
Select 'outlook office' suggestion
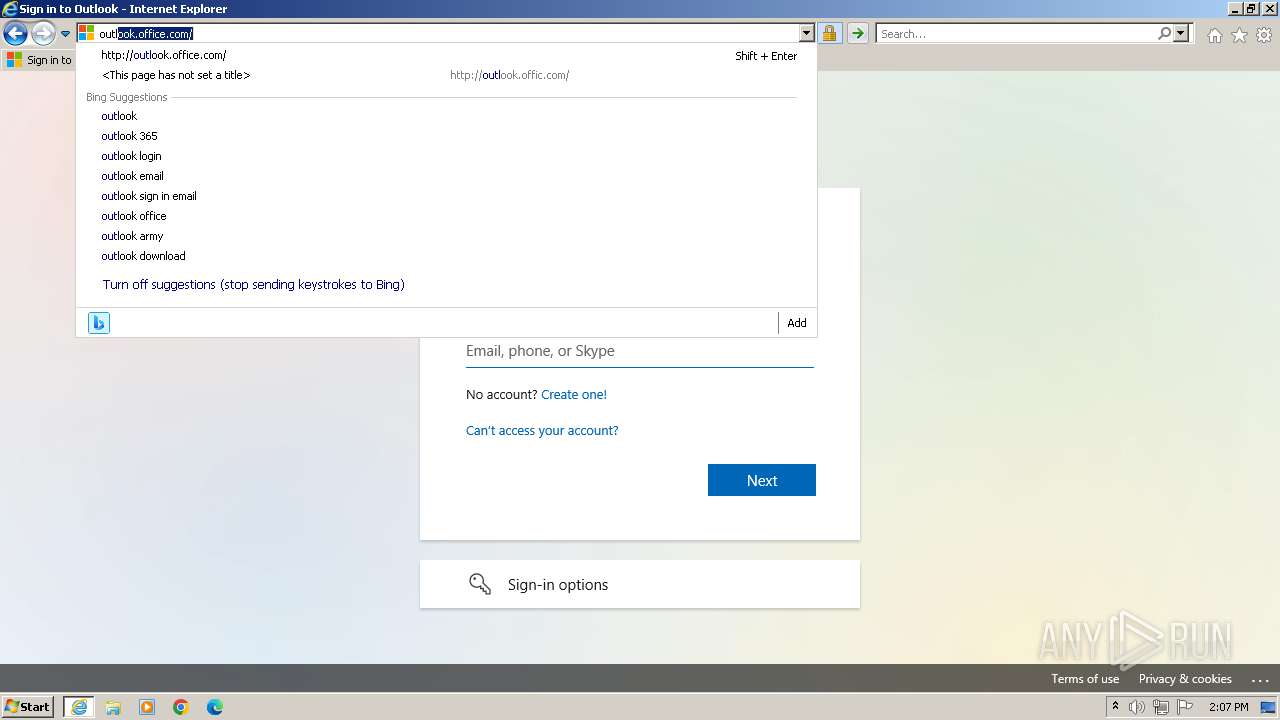[447, 216]
